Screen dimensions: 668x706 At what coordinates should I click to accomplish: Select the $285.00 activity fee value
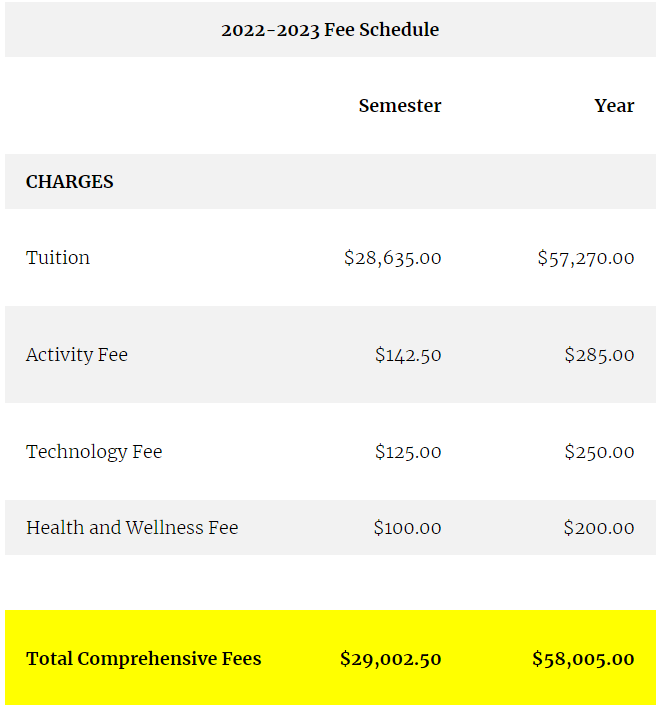pos(599,355)
